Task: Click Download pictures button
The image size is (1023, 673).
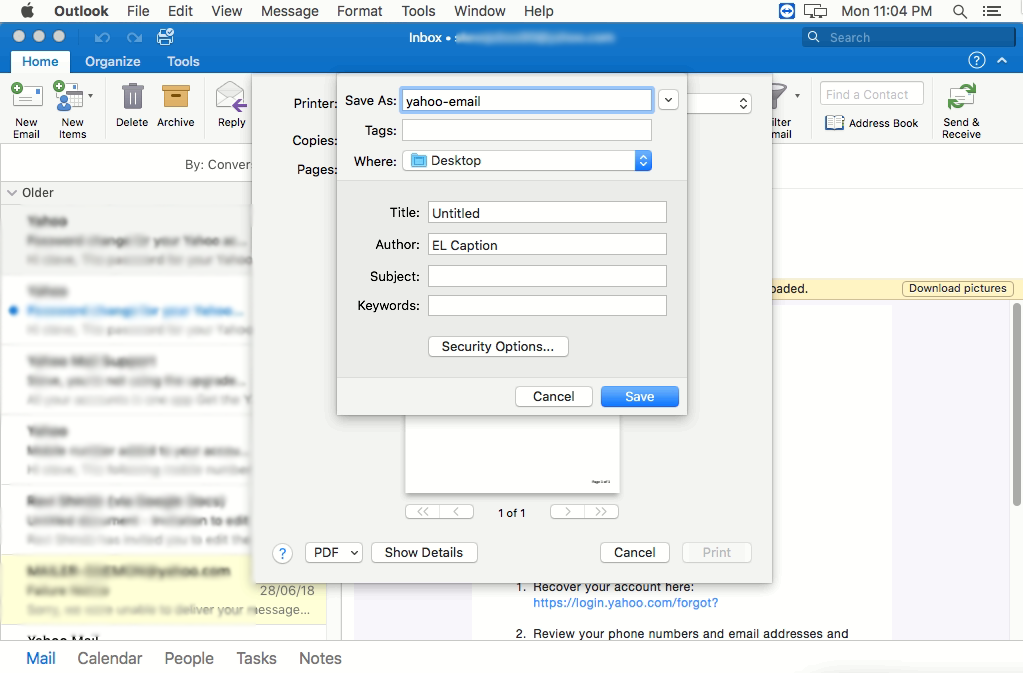Action: pos(957,288)
